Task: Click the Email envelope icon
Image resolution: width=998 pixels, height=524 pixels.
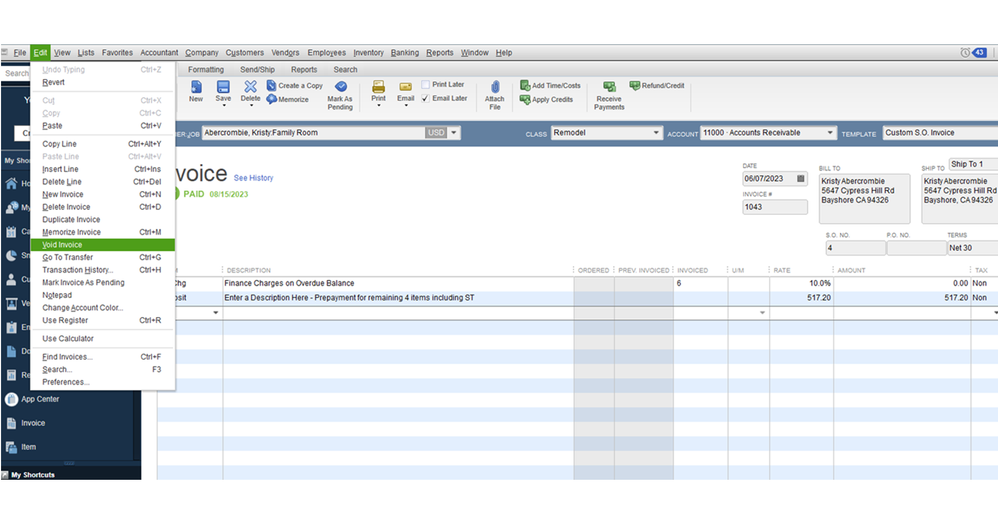Action: 405,88
